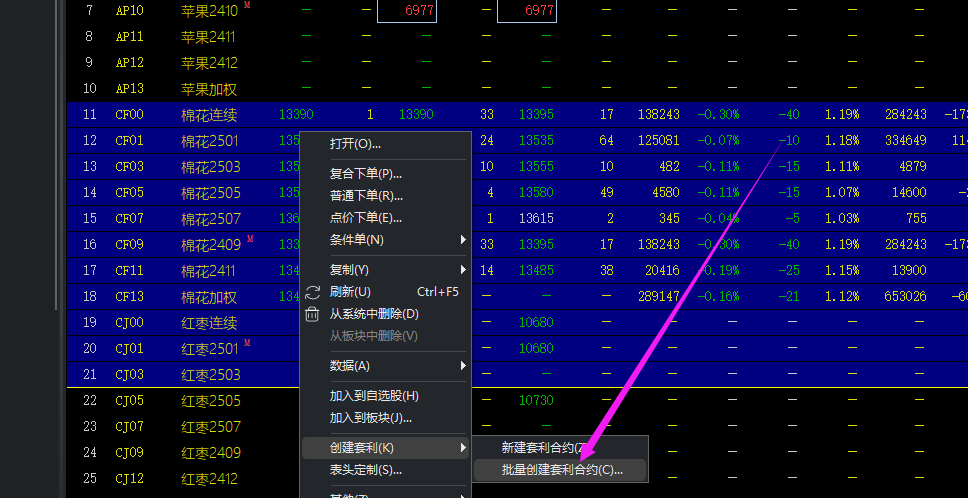
Task: Open 表头定制(S)... from the menu
Action: [366, 470]
